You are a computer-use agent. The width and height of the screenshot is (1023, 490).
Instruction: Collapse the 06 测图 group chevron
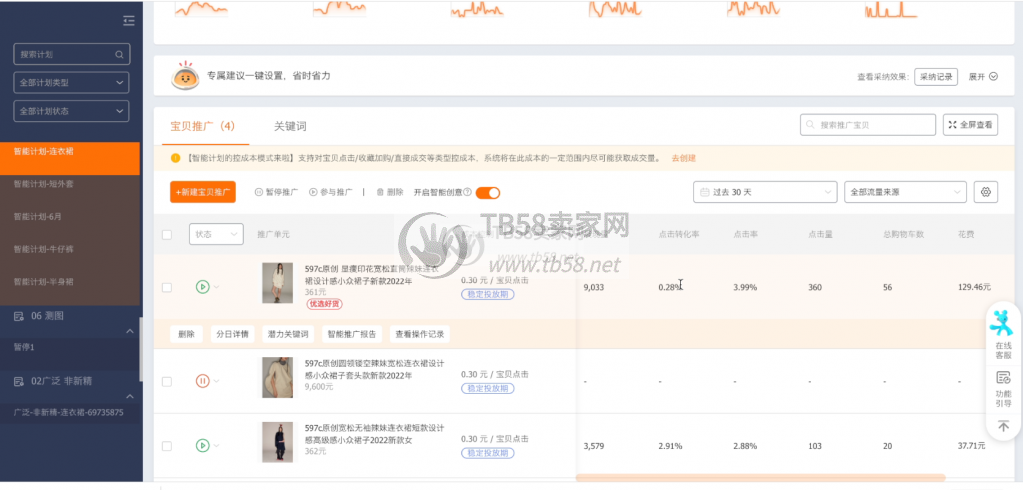click(130, 331)
